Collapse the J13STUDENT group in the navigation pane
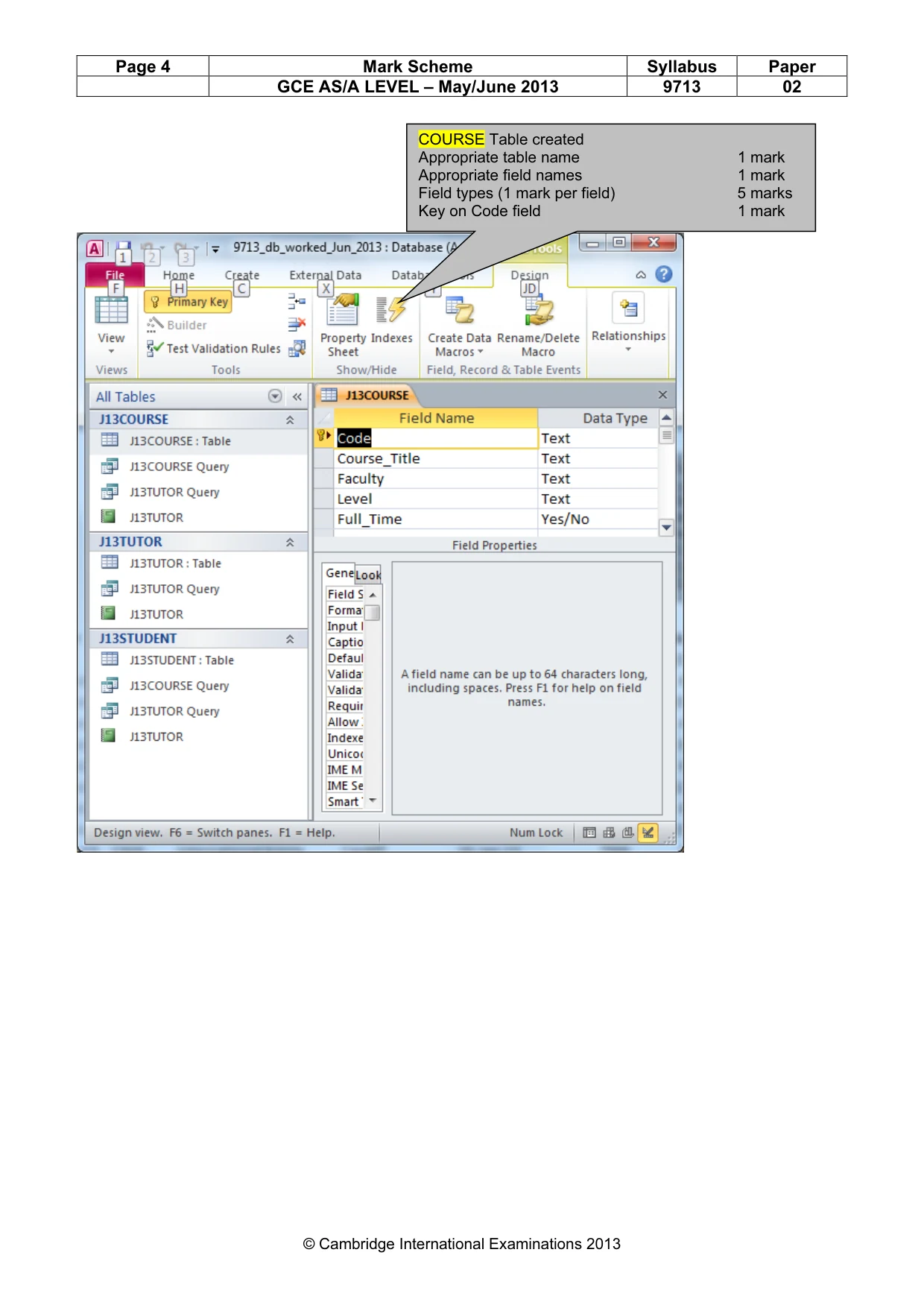 click(x=290, y=639)
